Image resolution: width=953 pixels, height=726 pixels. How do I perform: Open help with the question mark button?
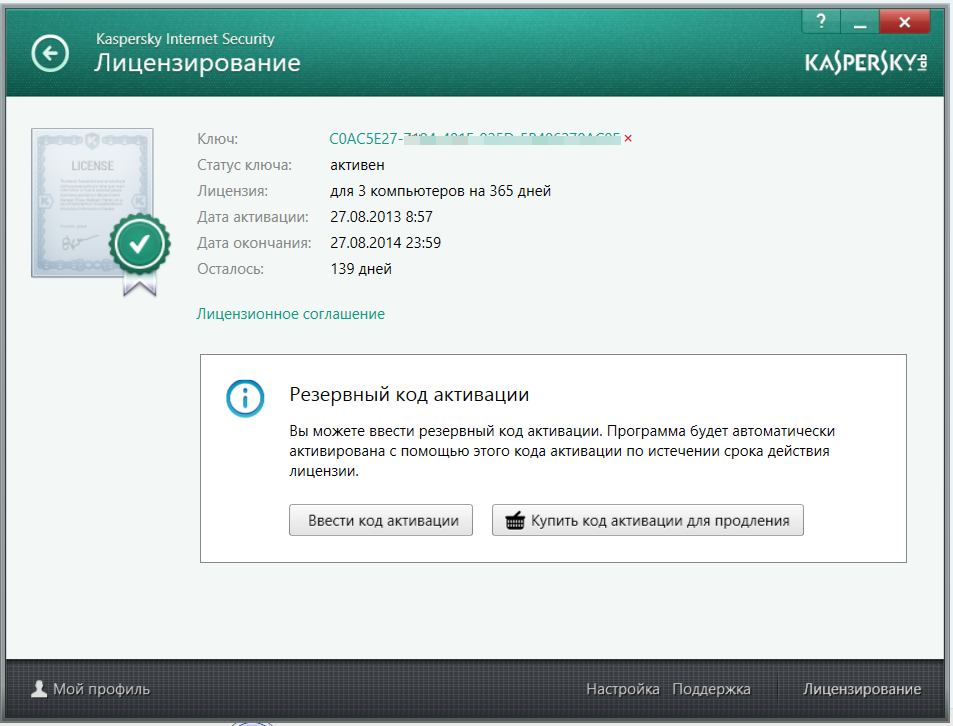(x=821, y=22)
